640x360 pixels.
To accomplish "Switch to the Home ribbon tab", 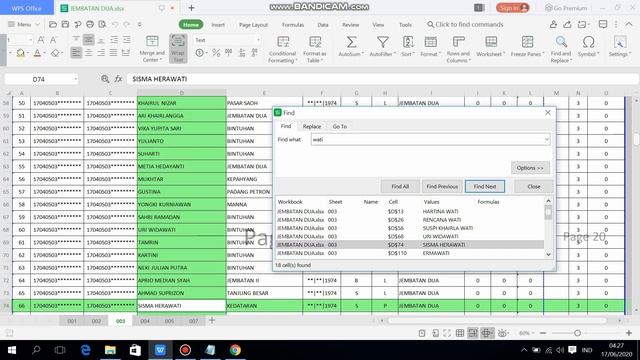I will click(x=191, y=24).
